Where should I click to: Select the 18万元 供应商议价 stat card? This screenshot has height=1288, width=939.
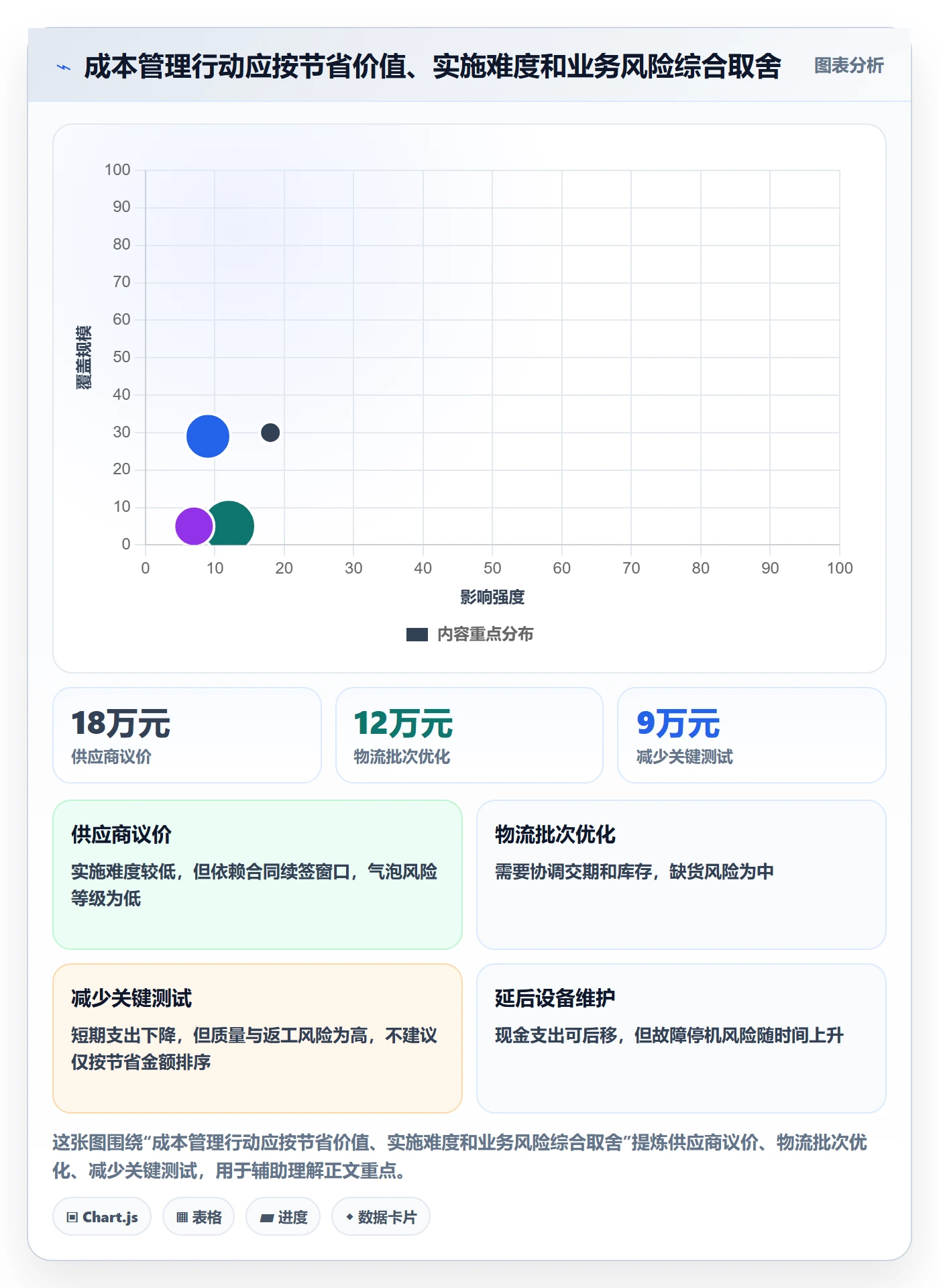click(187, 735)
